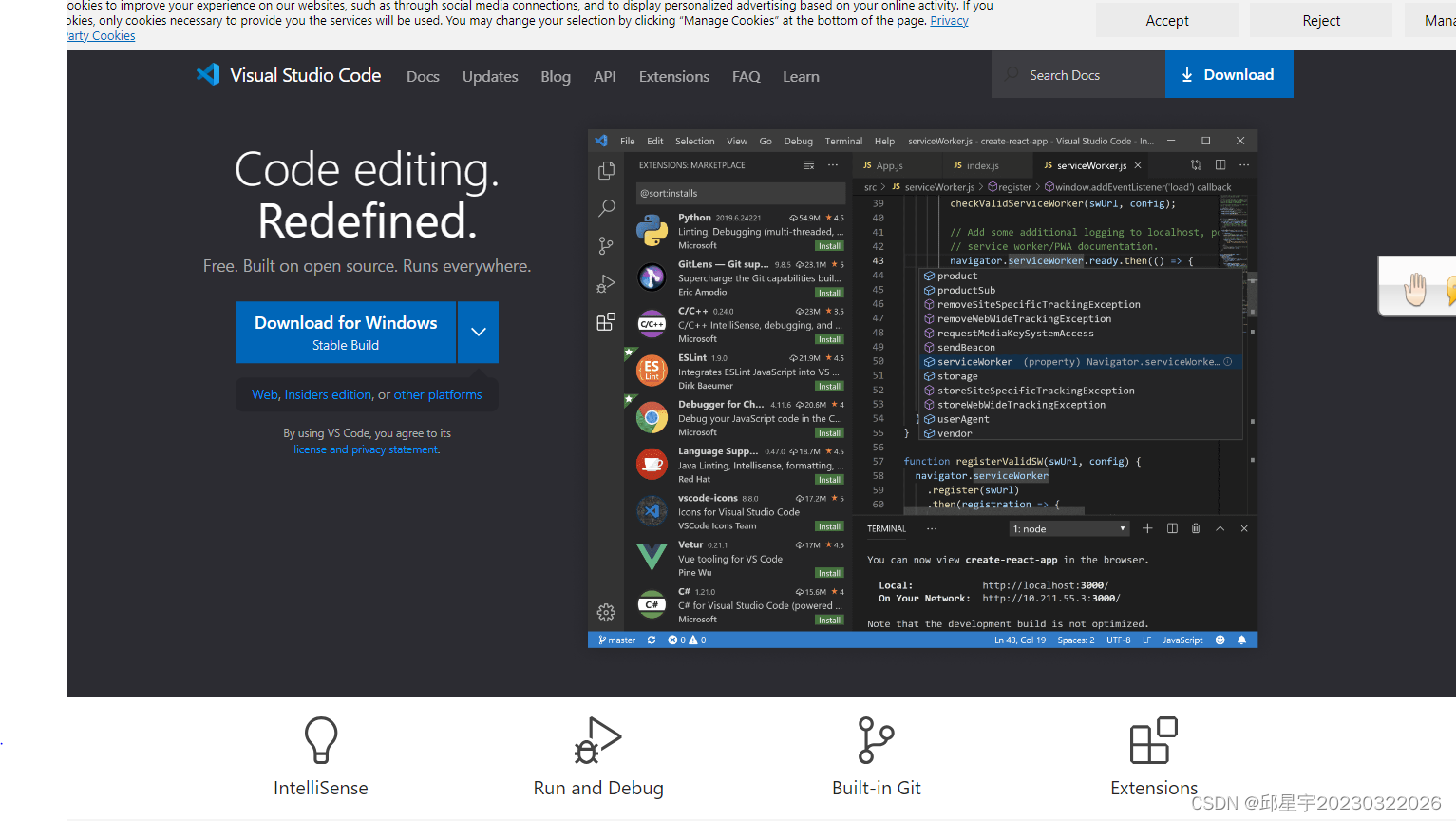Click the search magnifier icon in navbar

[1012, 74]
